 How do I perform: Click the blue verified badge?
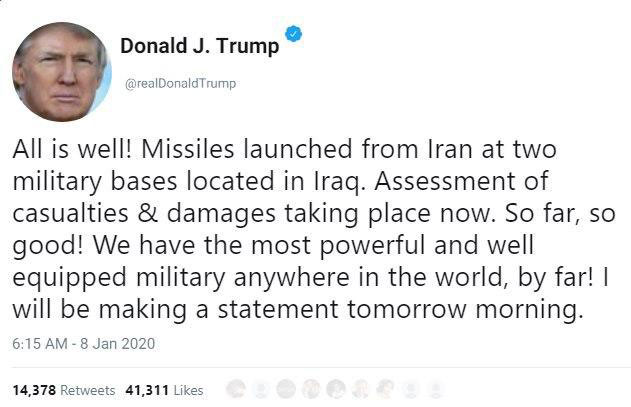click(x=293, y=34)
